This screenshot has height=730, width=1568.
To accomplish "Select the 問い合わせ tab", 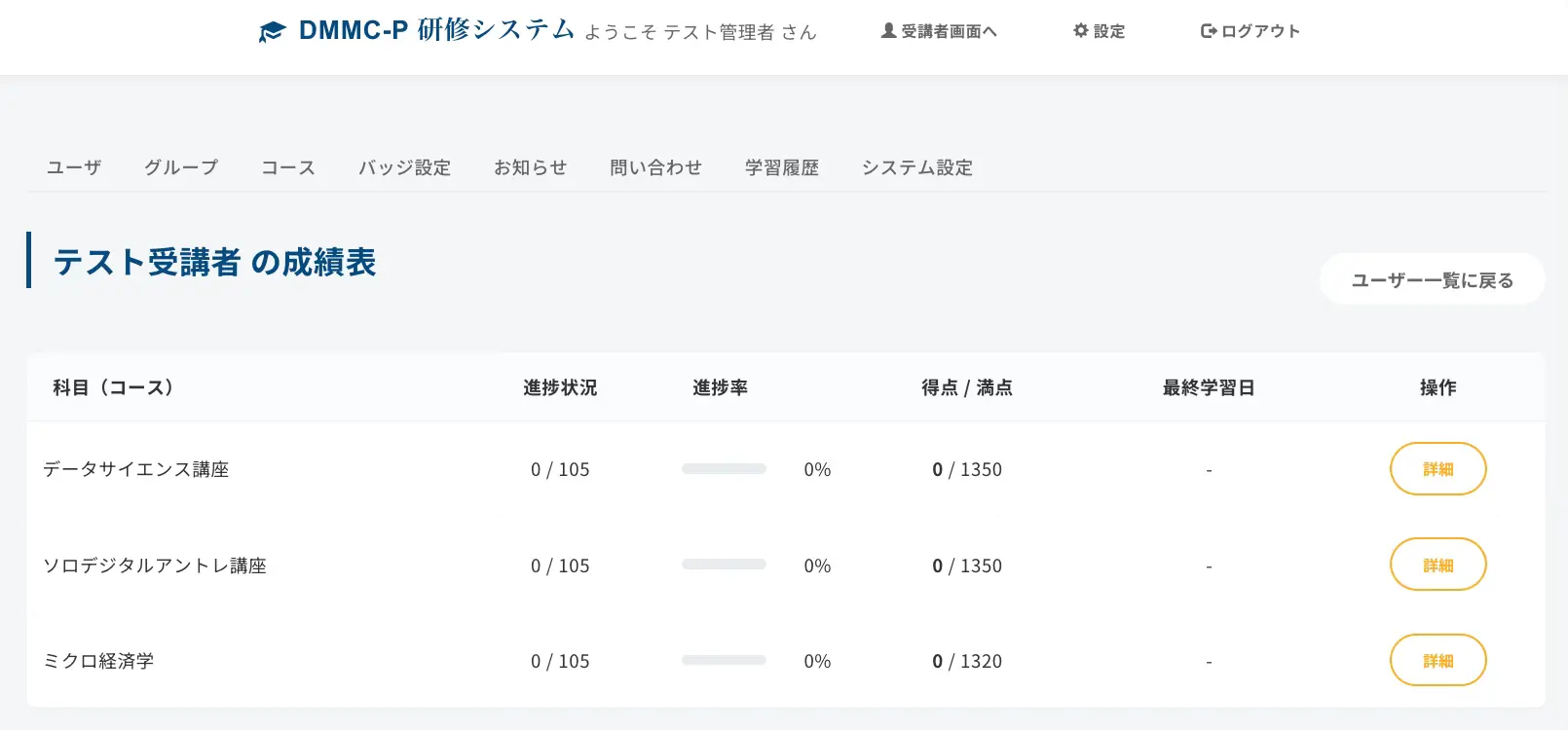I will [x=655, y=167].
